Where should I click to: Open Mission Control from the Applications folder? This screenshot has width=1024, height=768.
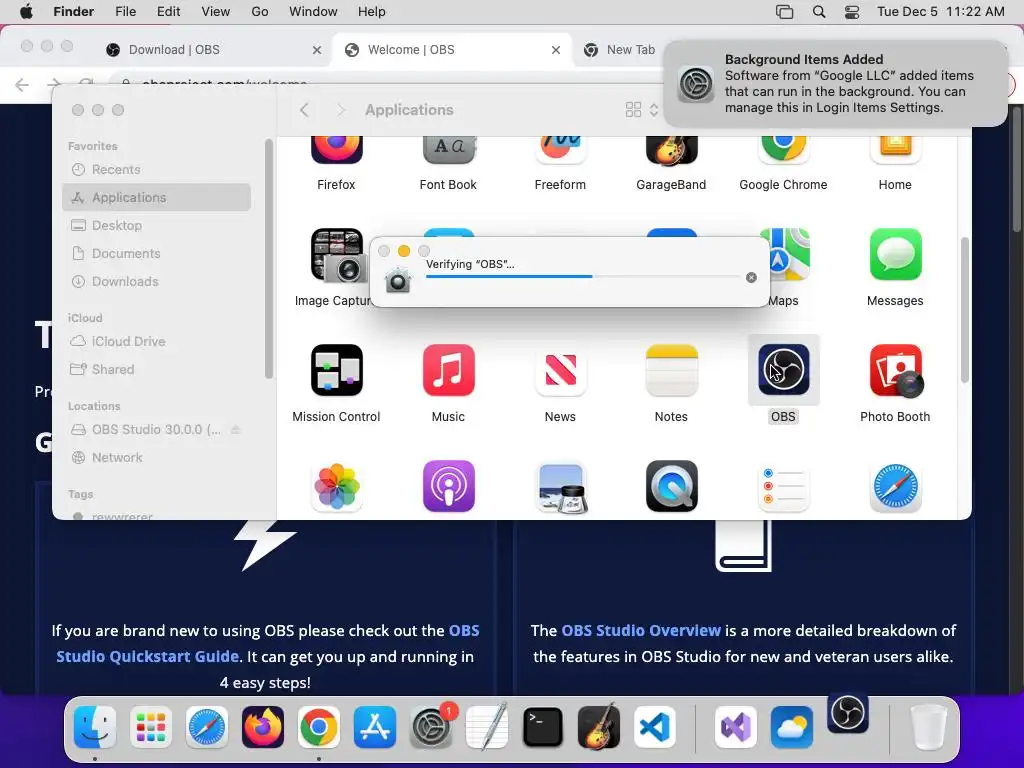[336, 370]
